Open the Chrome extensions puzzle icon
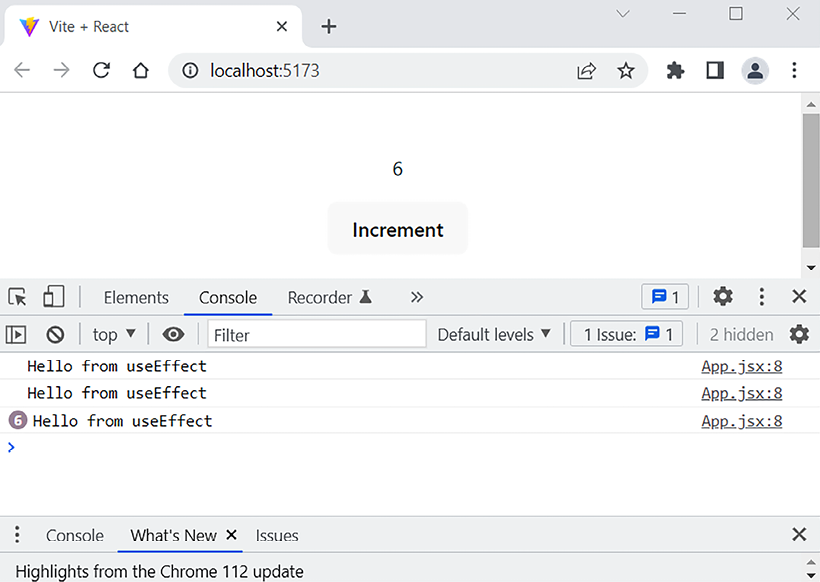 (x=675, y=71)
